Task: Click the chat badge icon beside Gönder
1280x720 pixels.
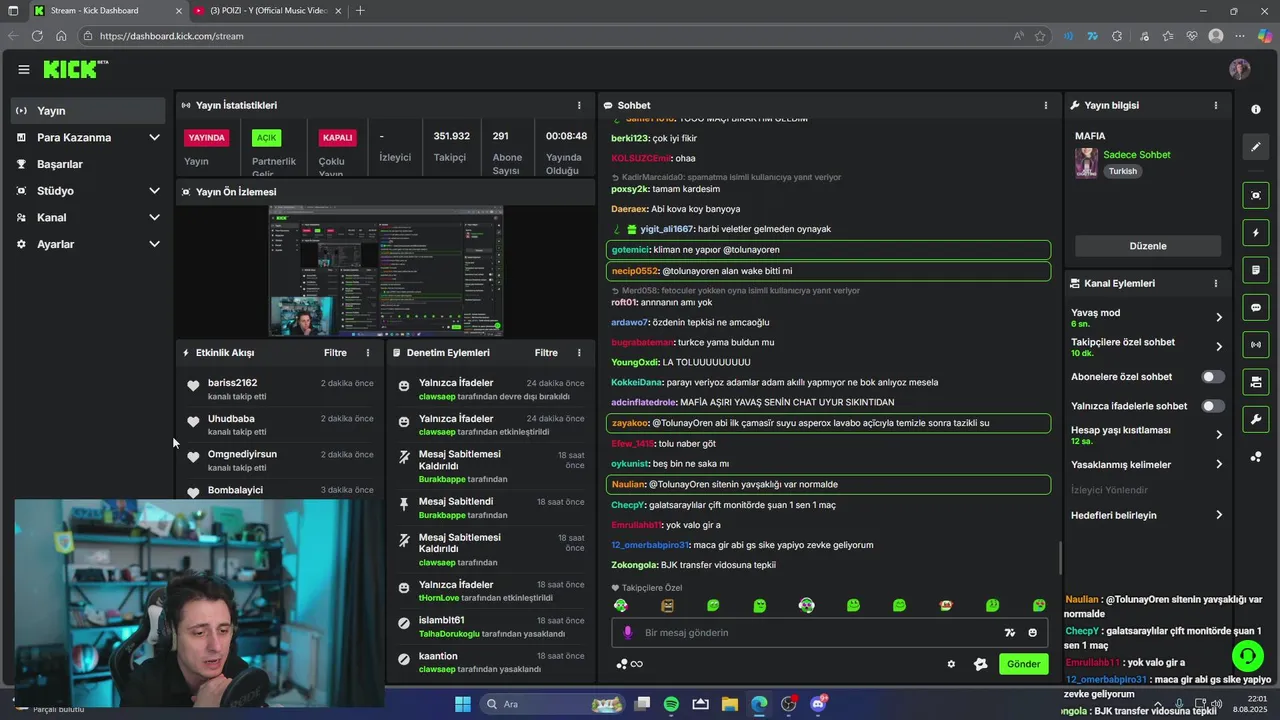Action: [x=980, y=664]
